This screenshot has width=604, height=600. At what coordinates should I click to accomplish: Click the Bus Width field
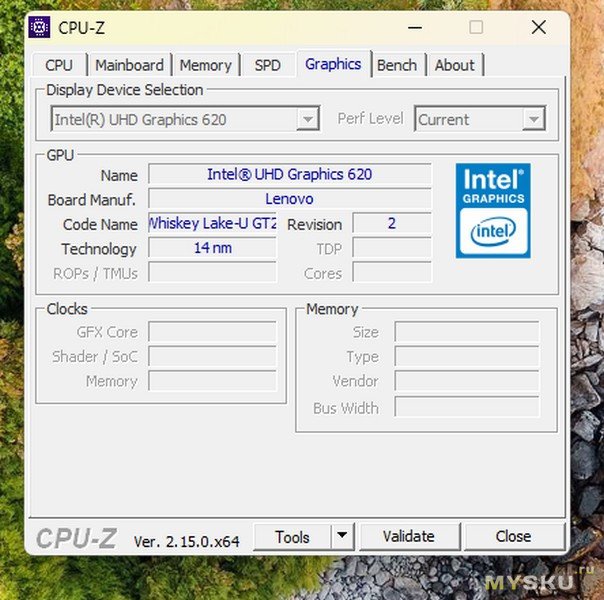pos(467,407)
